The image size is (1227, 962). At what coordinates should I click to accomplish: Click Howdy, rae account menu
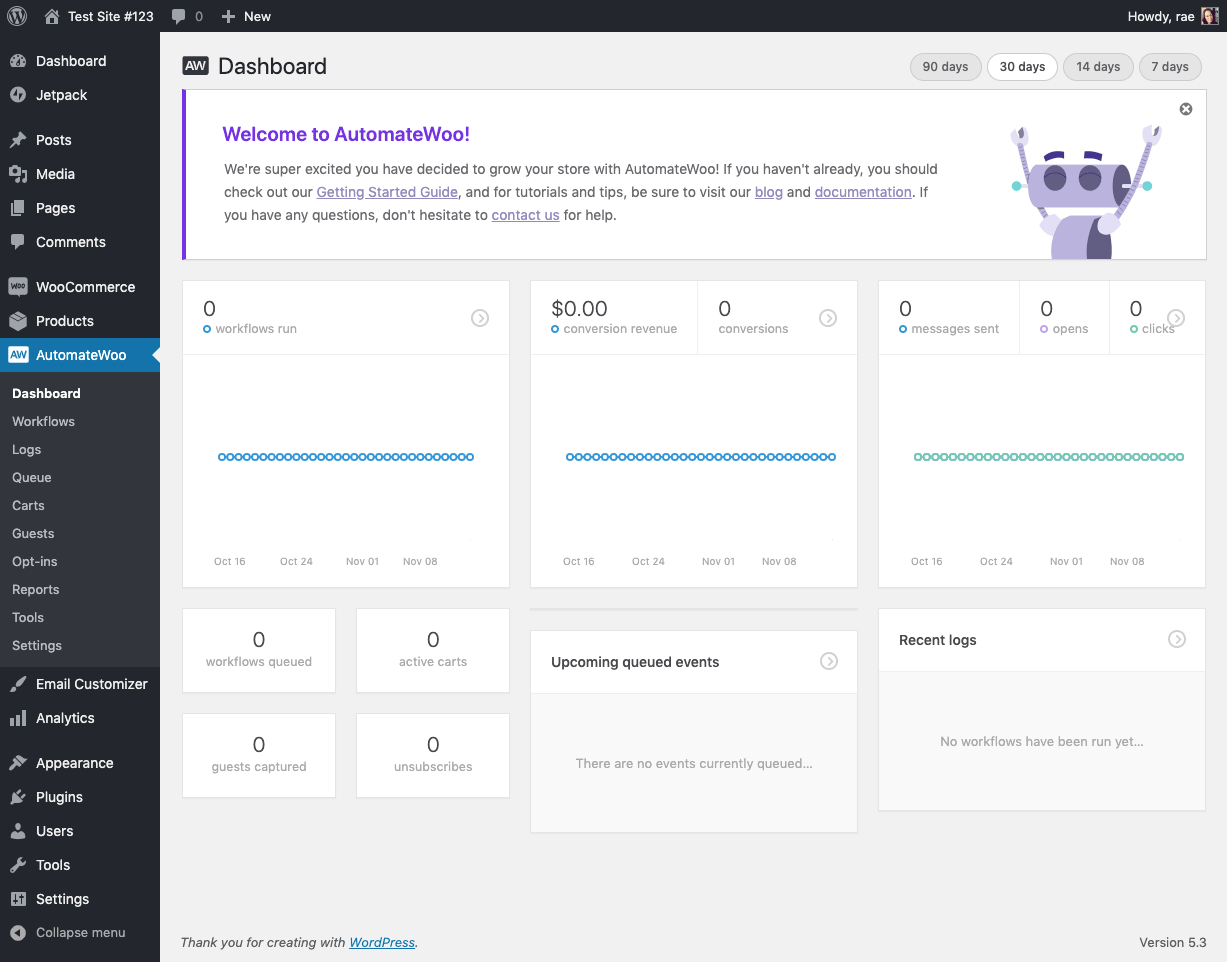point(1172,16)
